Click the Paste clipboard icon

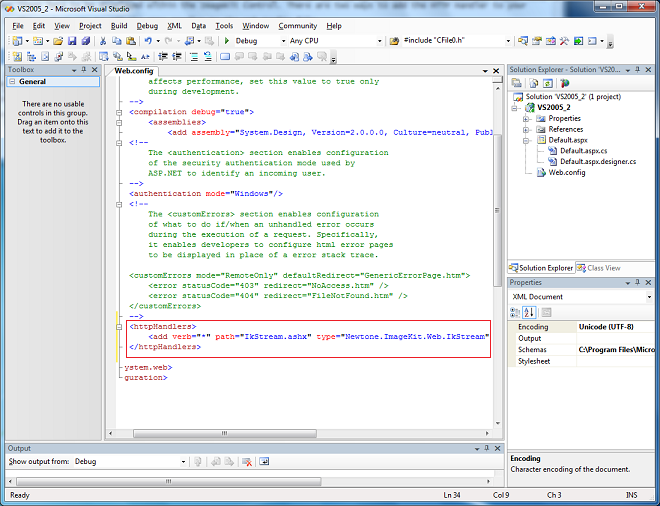pyautogui.click(x=131, y=41)
